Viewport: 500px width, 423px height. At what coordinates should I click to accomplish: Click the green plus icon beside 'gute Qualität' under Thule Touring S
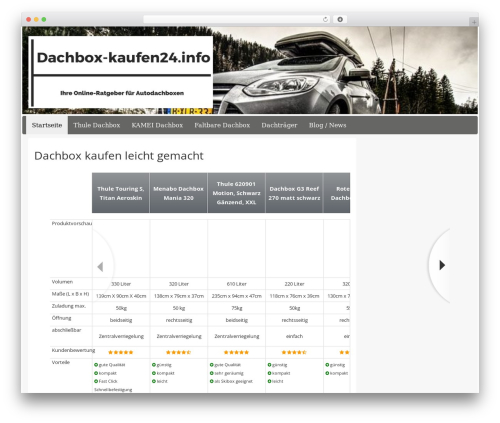coord(96,365)
